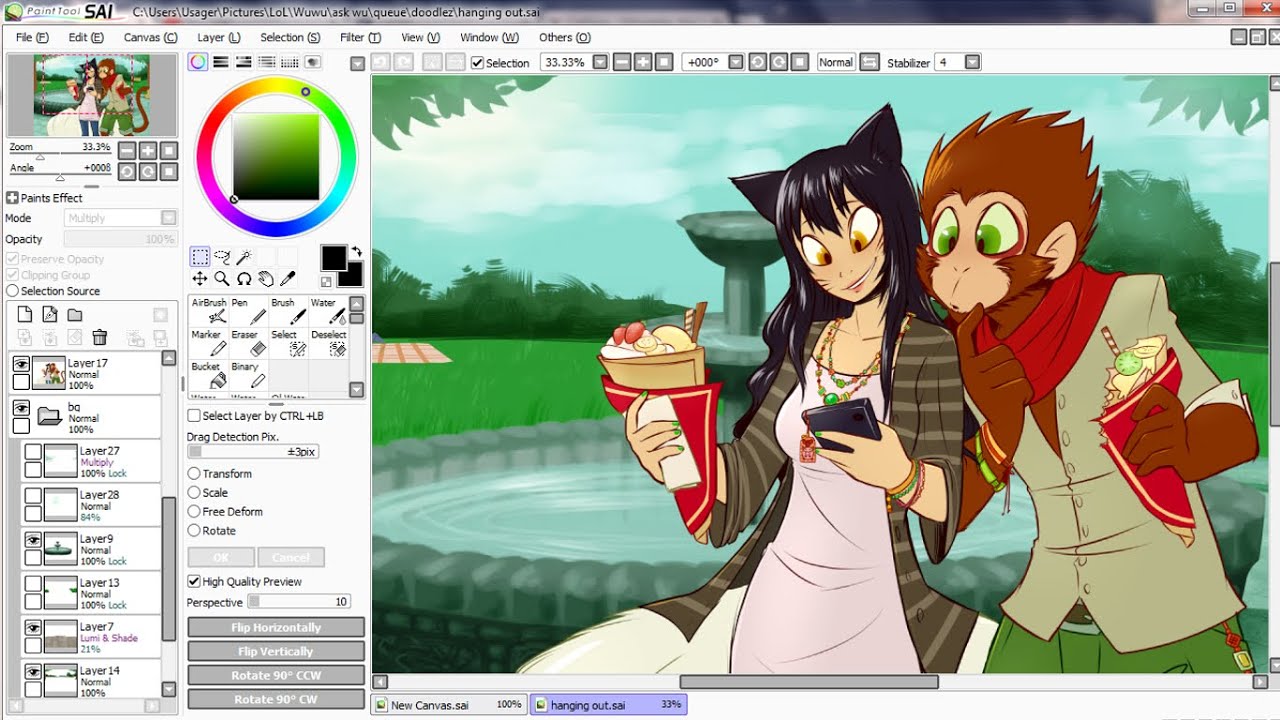Image resolution: width=1280 pixels, height=720 pixels.
Task: Choose the Free Deform radio option
Action: point(194,512)
